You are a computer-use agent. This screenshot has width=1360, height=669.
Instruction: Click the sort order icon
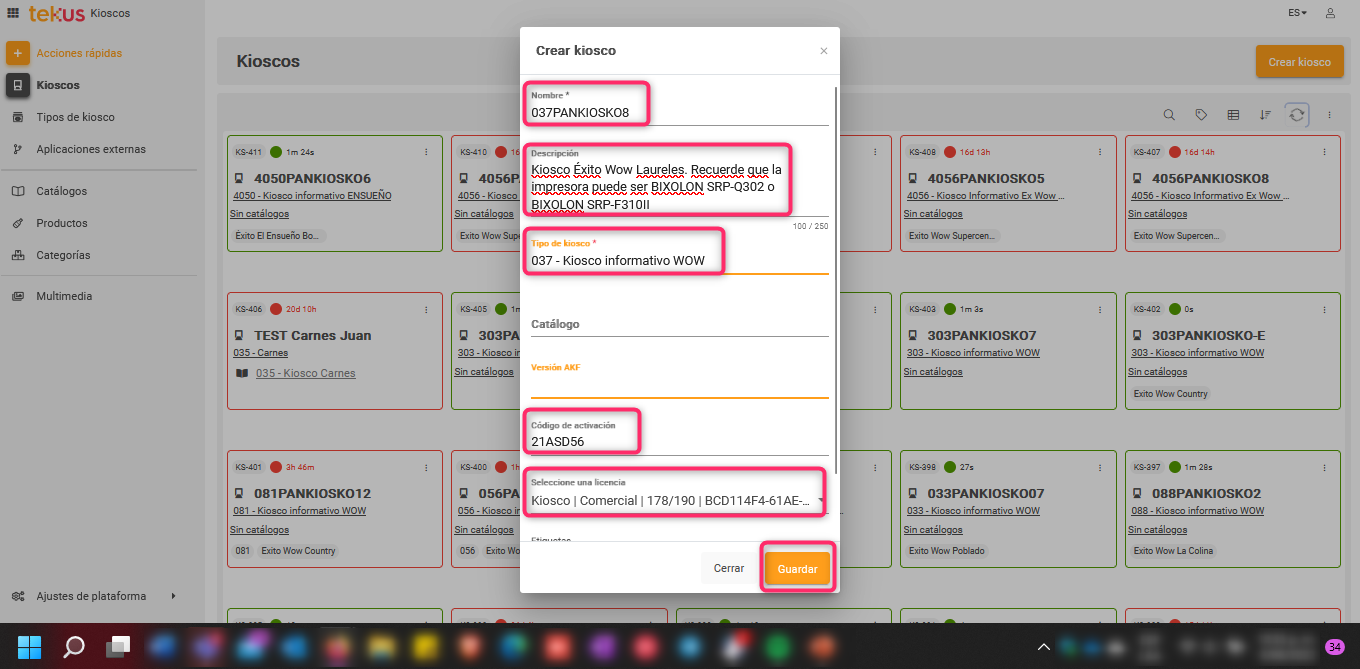click(x=1265, y=115)
